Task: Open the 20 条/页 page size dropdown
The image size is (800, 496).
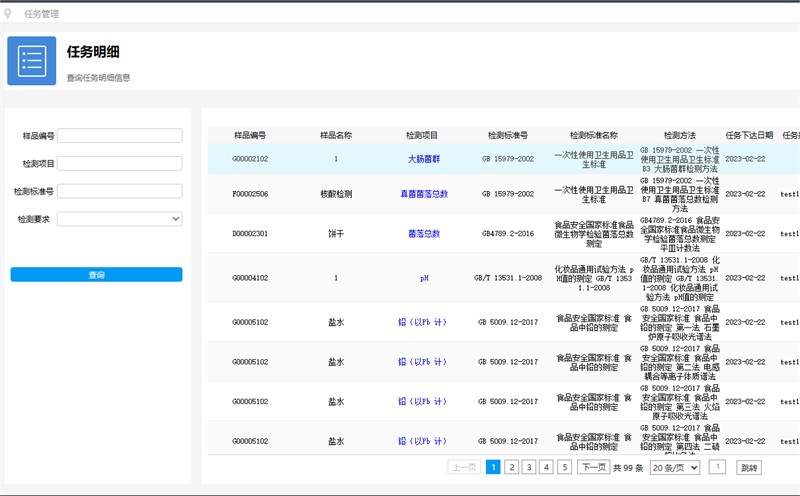Action: [x=675, y=468]
